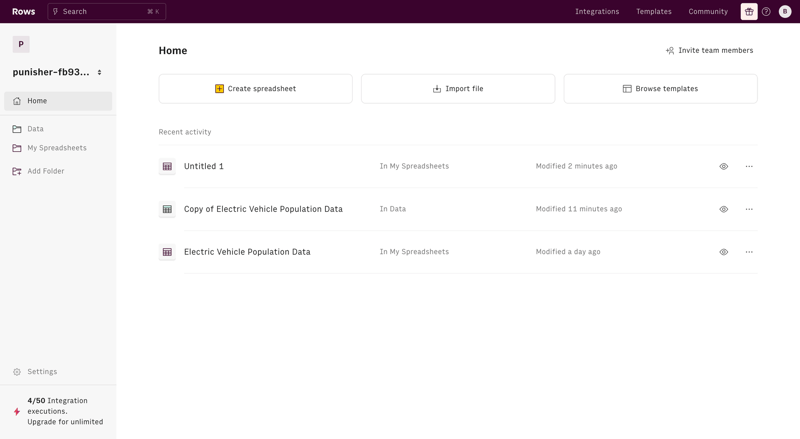This screenshot has height=439, width=800.
Task: Focus the Search field
Action: click(x=107, y=11)
